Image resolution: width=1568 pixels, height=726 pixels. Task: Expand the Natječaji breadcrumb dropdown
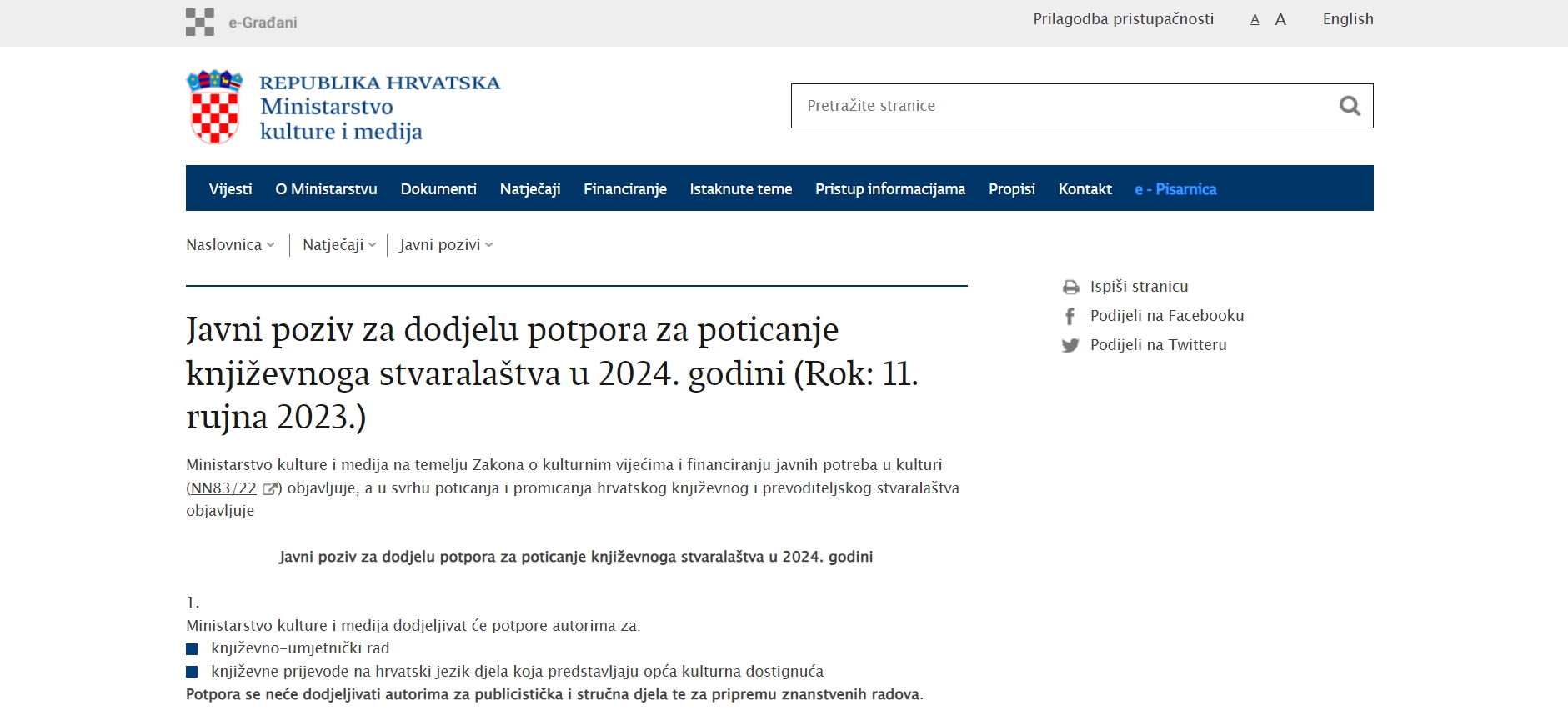pyautogui.click(x=372, y=245)
